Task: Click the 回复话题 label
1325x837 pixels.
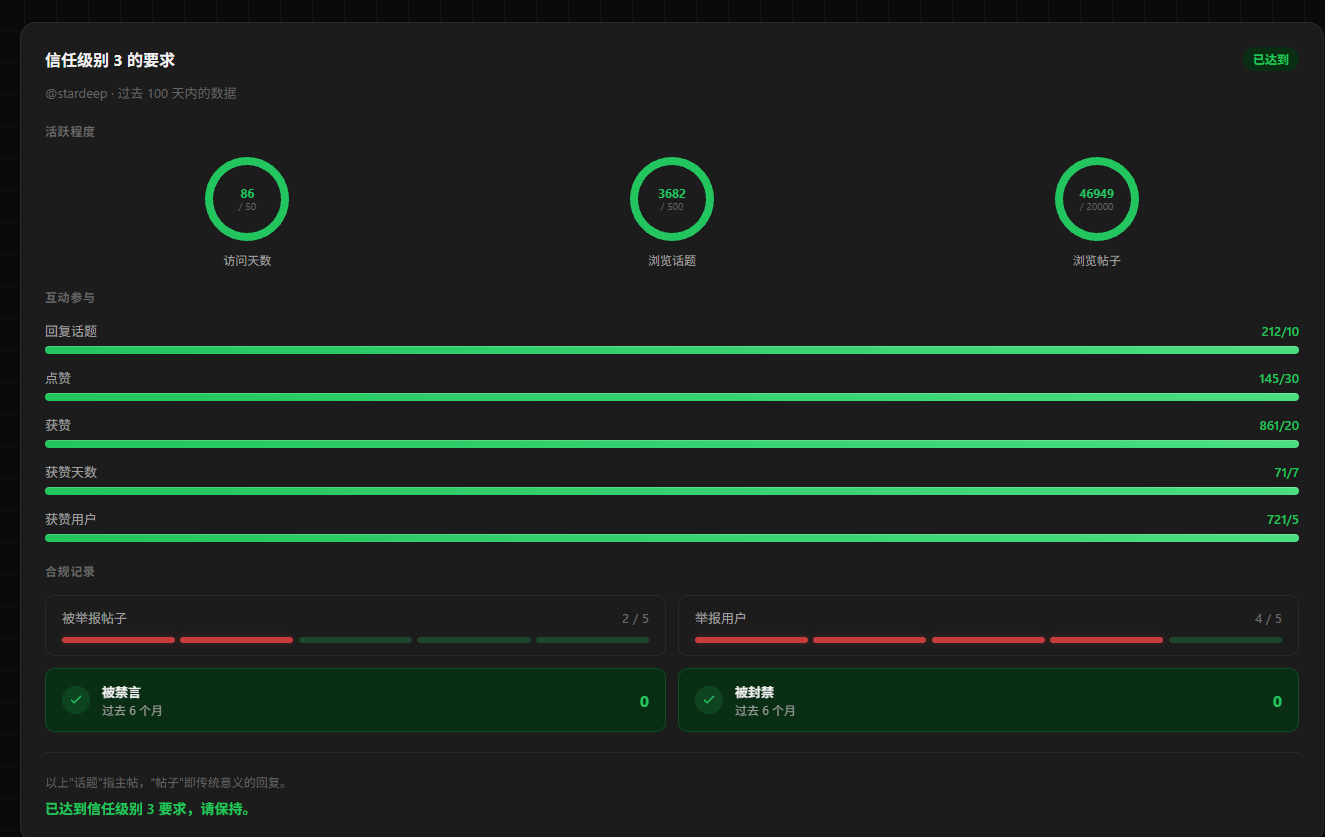Action: [x=71, y=332]
